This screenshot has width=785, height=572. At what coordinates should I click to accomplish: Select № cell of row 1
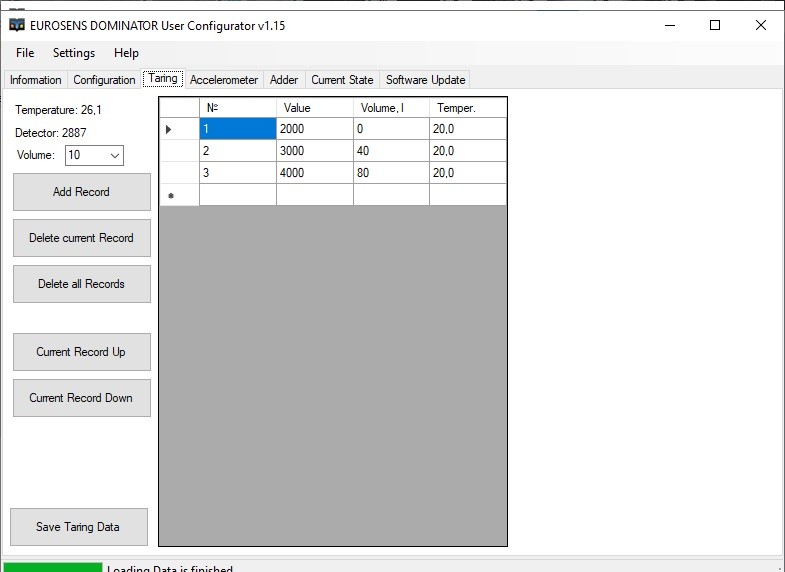(238, 129)
